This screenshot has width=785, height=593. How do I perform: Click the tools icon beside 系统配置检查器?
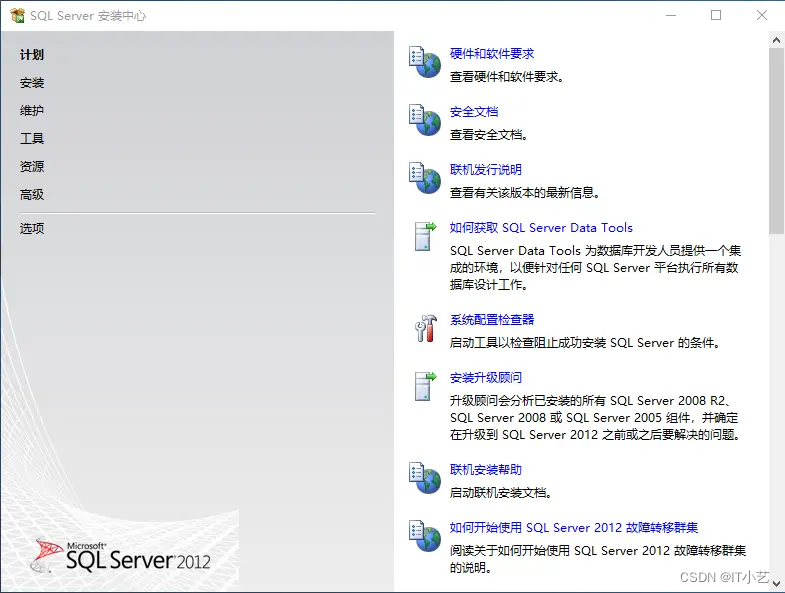426,329
